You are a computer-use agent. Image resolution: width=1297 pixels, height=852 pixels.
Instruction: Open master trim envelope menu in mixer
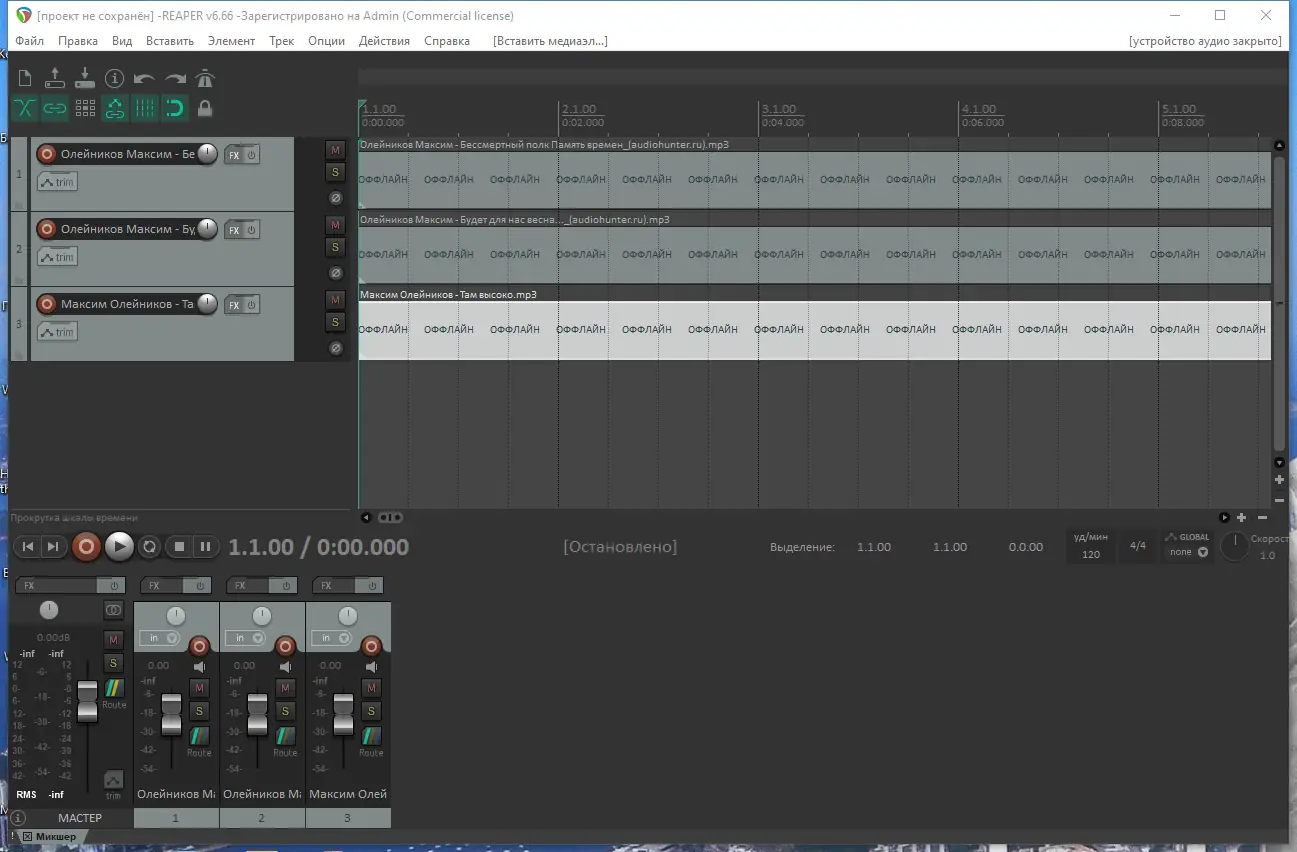click(114, 781)
